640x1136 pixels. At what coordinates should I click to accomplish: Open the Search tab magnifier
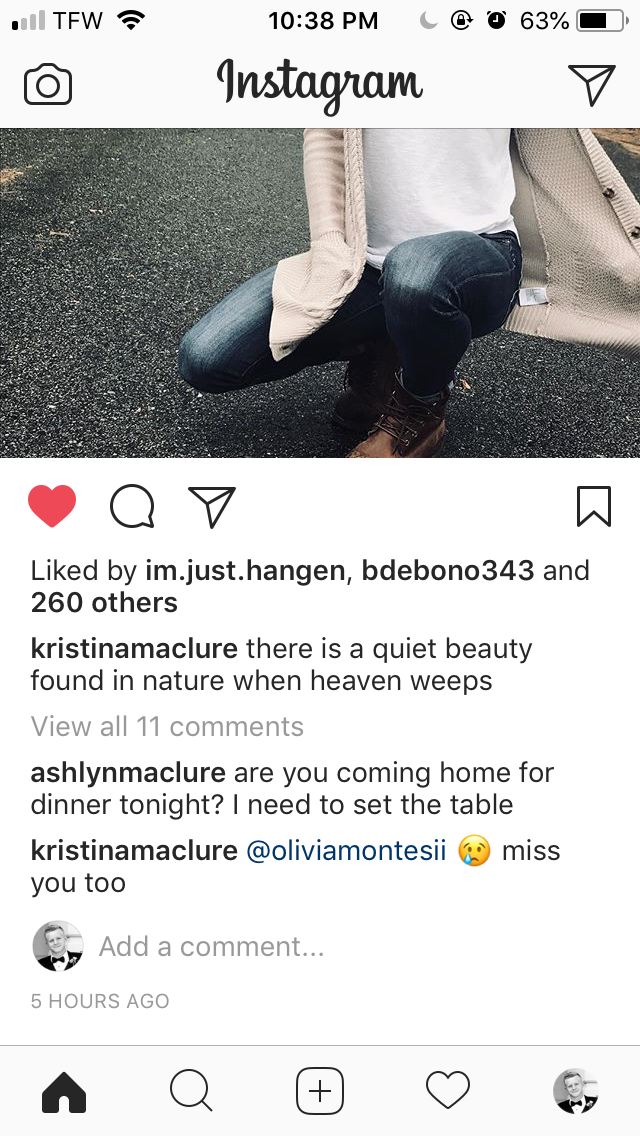(191, 1091)
